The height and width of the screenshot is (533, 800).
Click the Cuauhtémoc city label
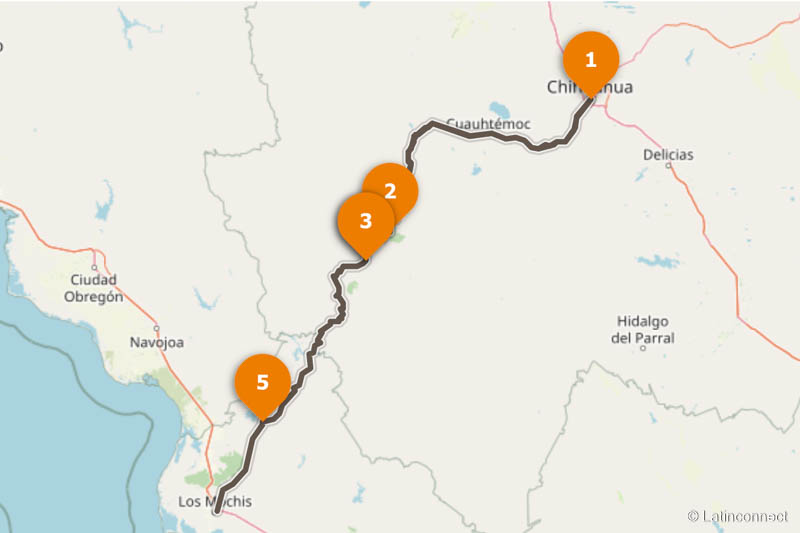click(x=489, y=123)
